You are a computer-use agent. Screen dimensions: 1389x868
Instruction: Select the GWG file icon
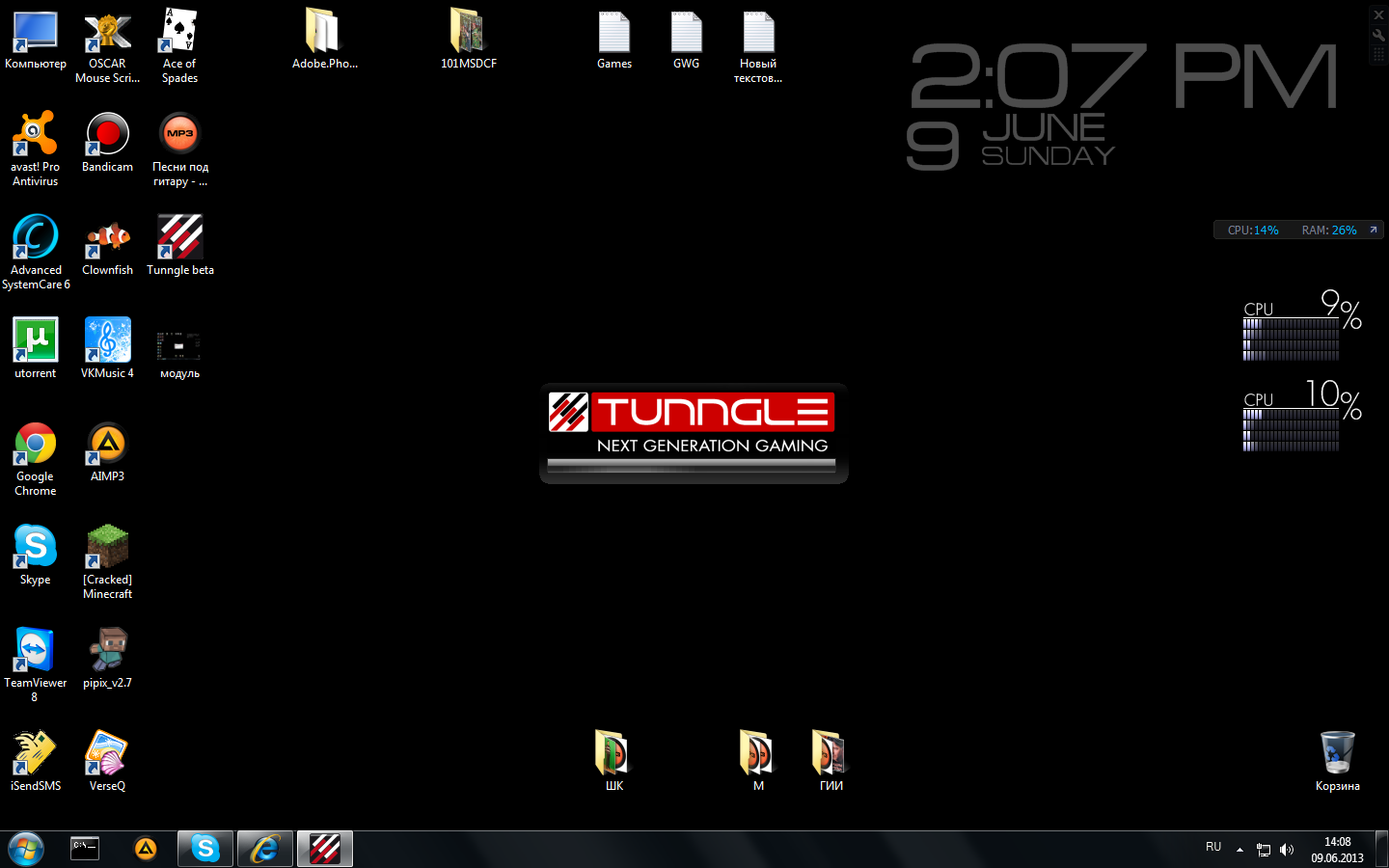(686, 41)
